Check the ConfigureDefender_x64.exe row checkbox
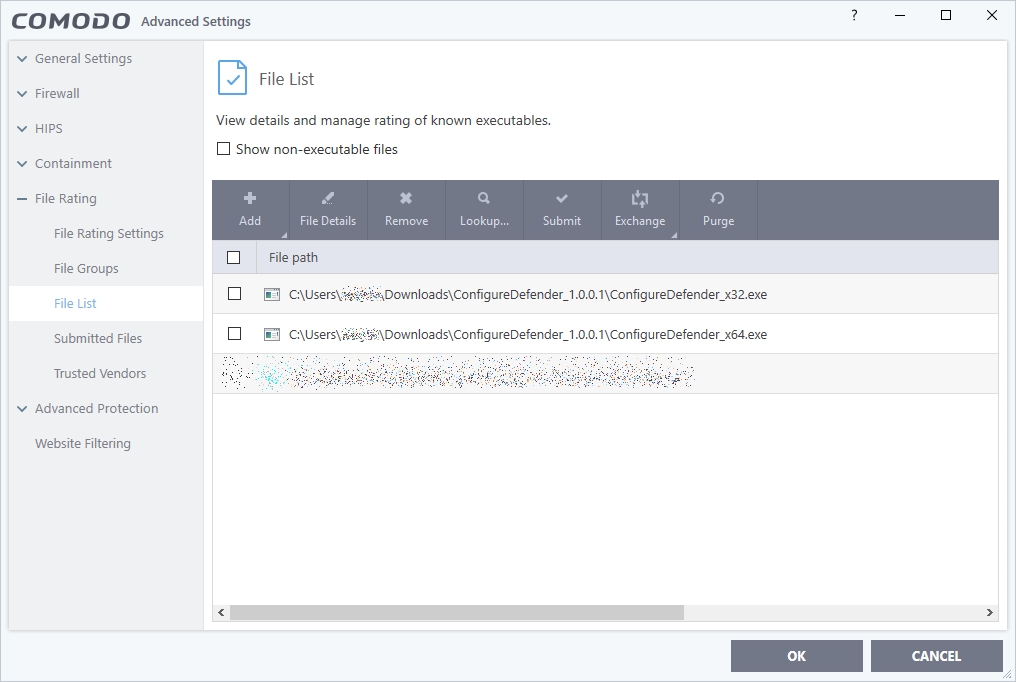Screen dimensions: 1016x682 (x=234, y=334)
